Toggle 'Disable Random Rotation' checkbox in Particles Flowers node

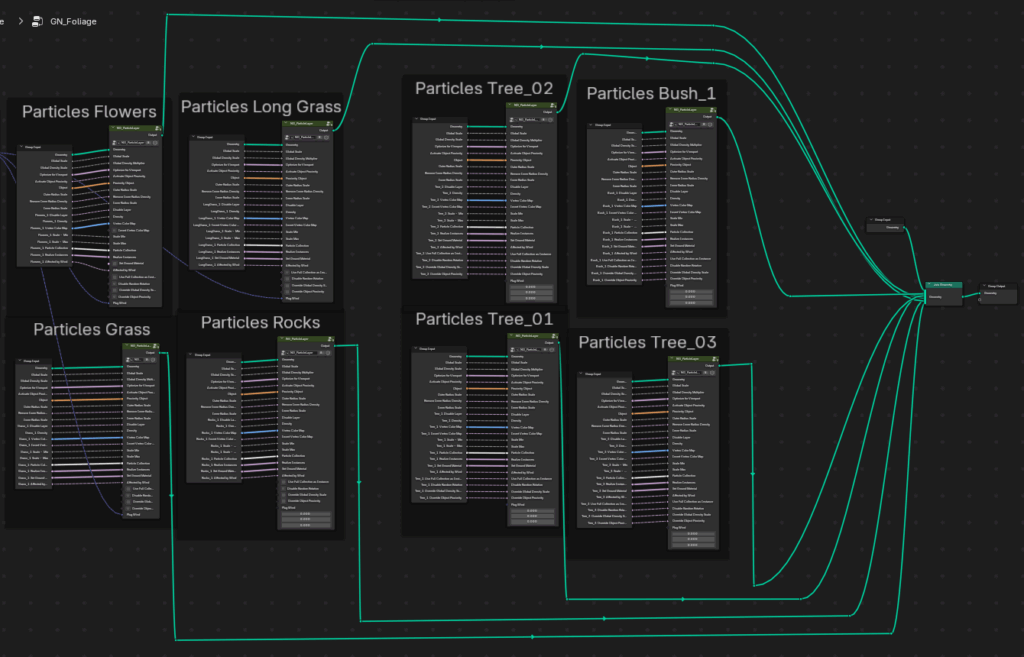click(x=113, y=282)
